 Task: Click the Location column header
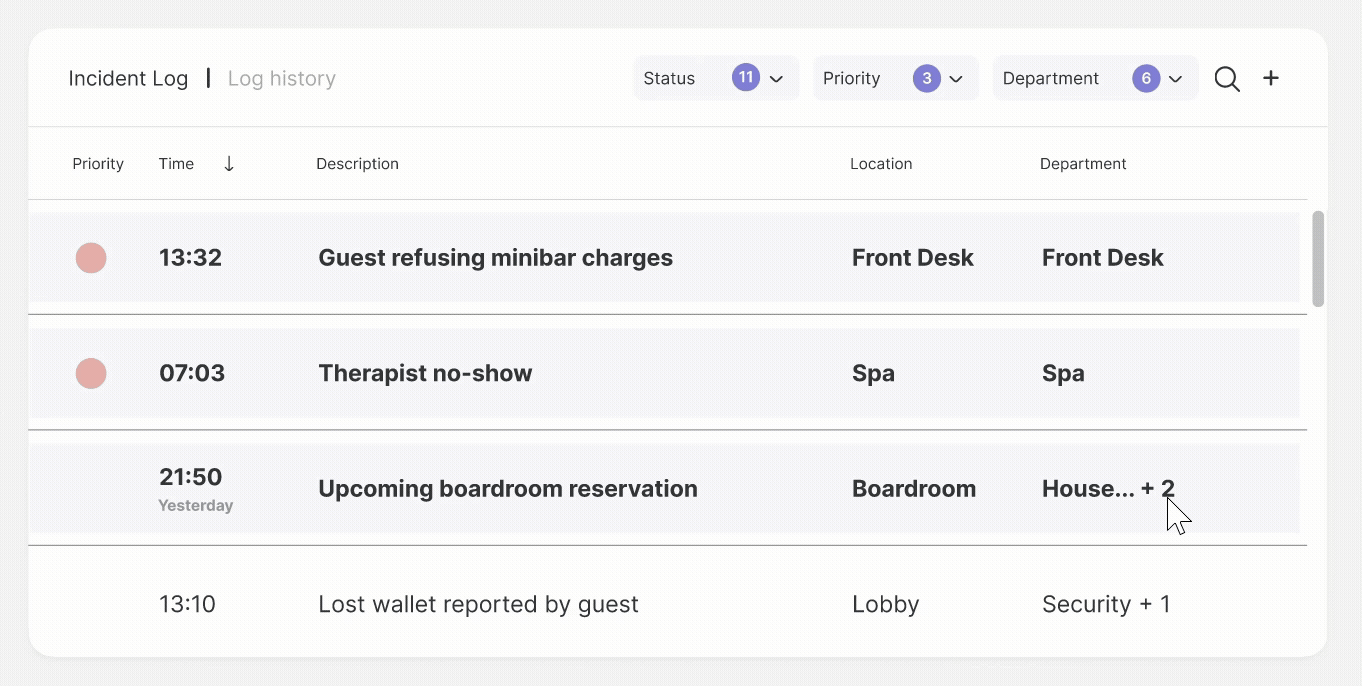pos(881,164)
